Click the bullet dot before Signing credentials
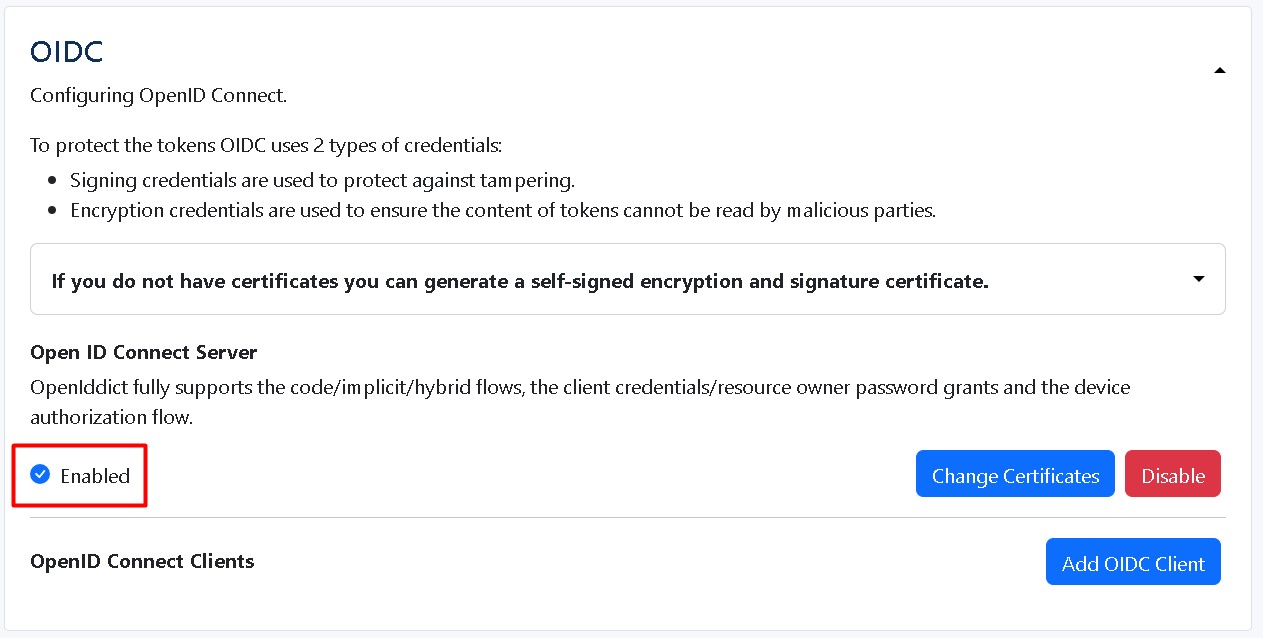Viewport: 1263px width, 638px height. [54, 181]
